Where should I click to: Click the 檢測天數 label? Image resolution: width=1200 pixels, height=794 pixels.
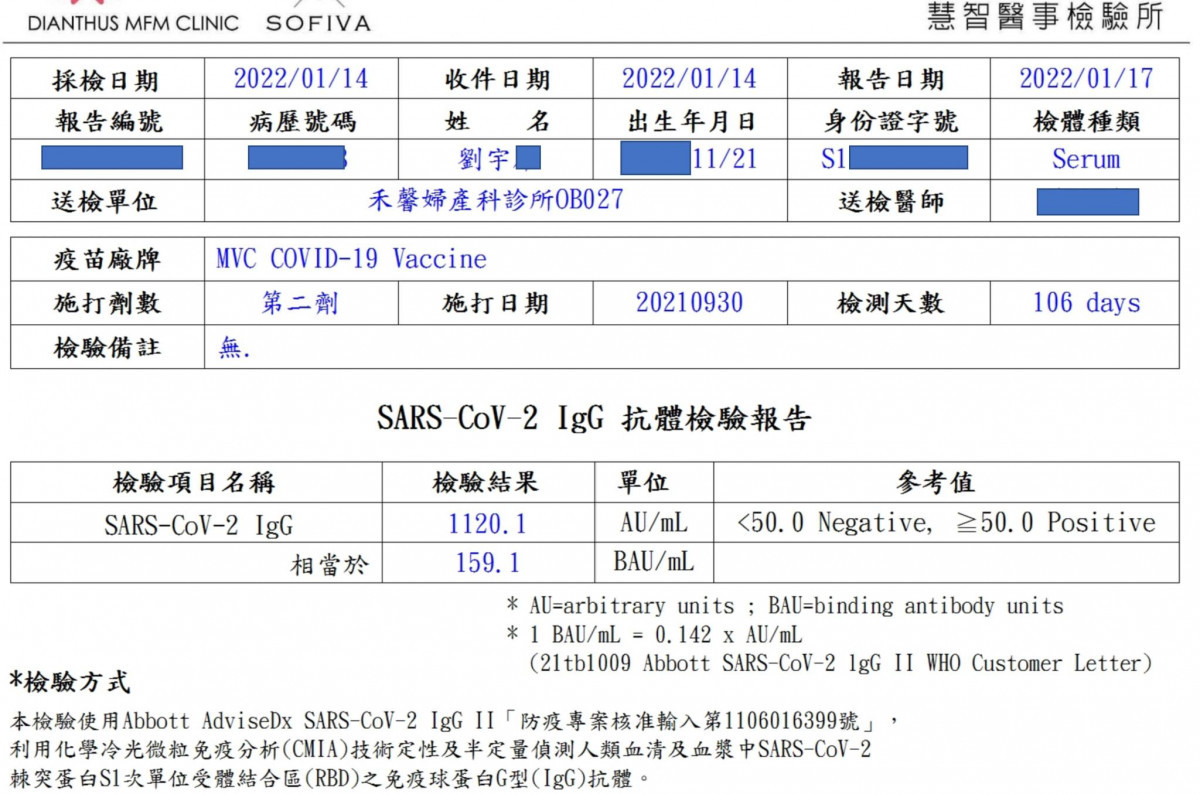[x=890, y=303]
